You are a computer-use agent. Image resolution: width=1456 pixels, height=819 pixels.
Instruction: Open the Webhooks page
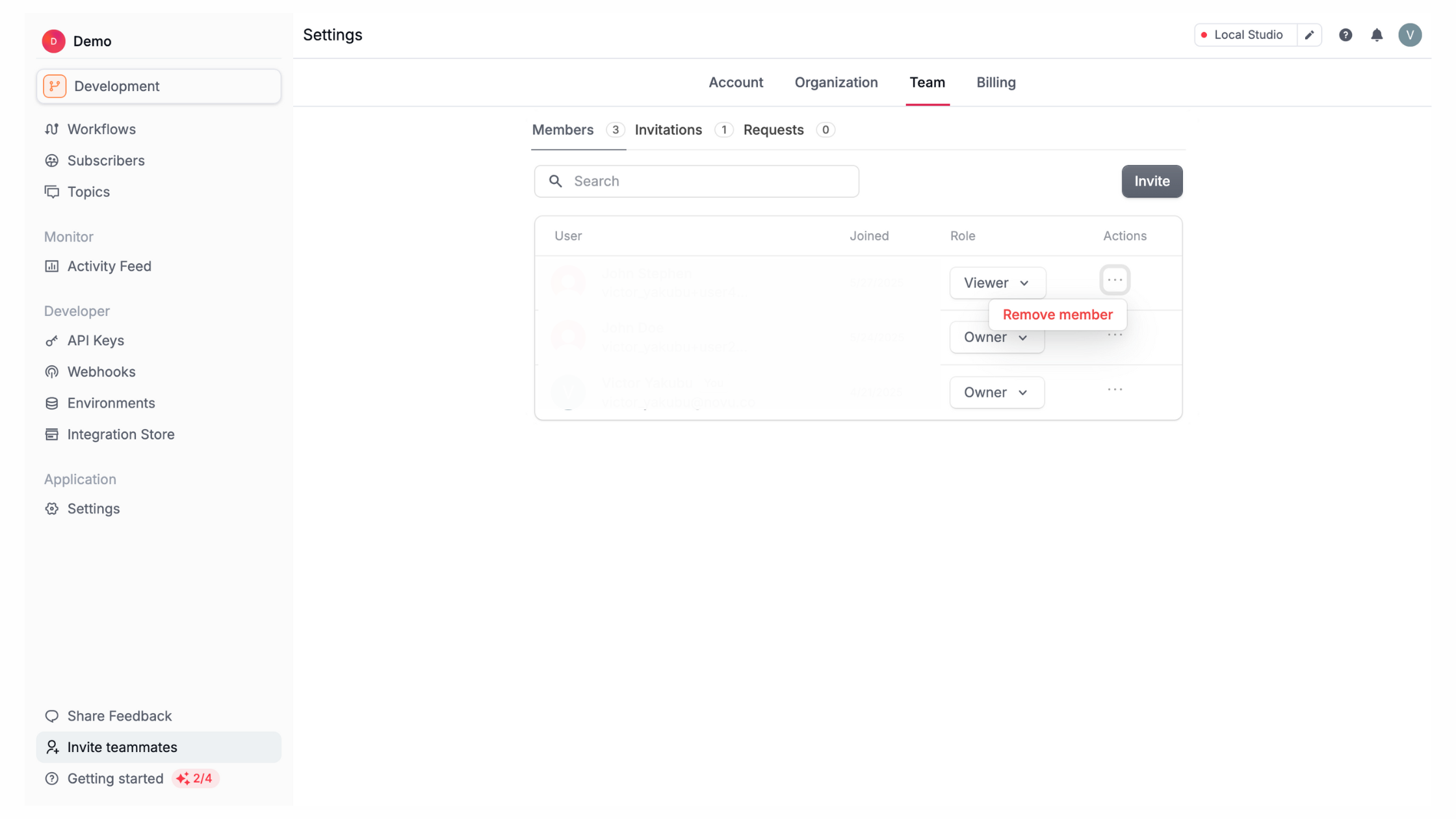101,371
